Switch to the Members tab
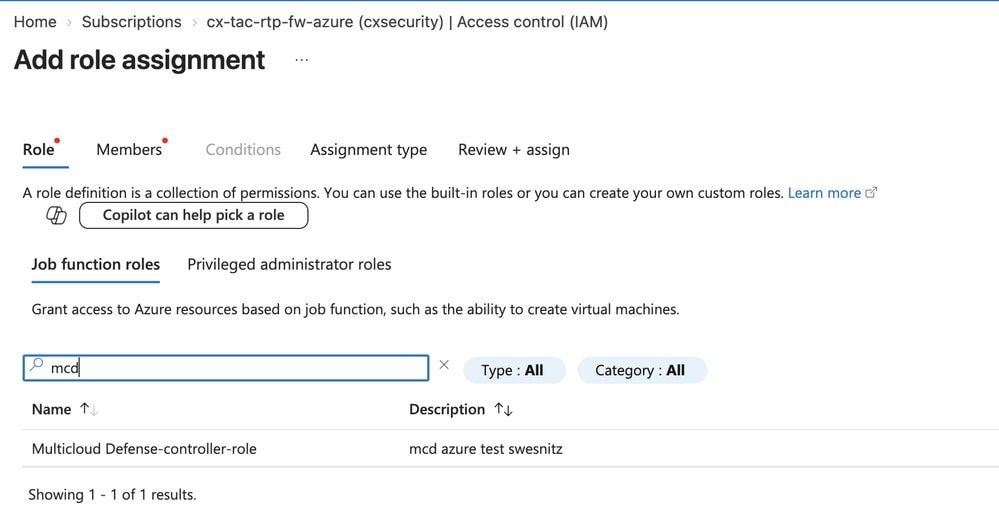999x528 pixels. pos(131,150)
